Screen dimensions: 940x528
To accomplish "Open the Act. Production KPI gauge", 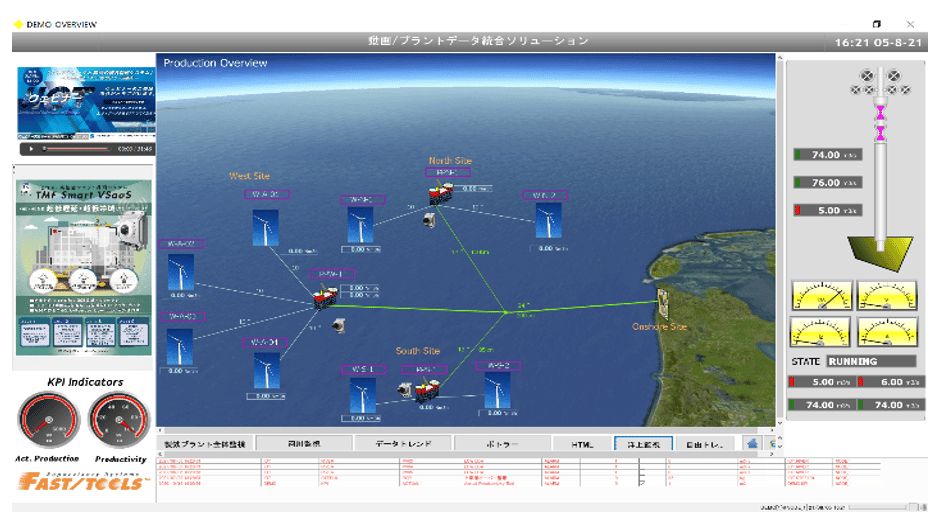I will [49, 420].
